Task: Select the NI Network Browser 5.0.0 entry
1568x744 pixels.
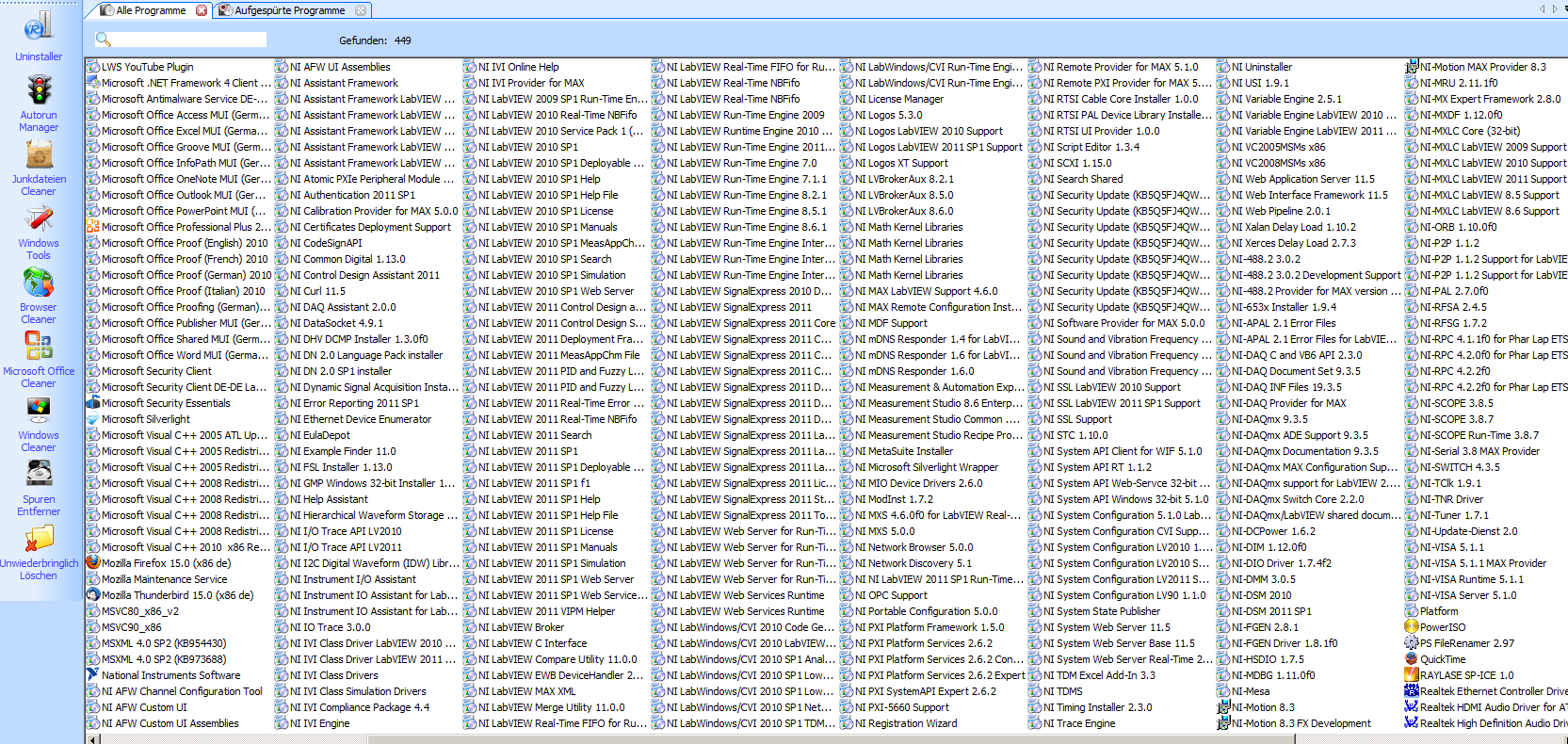Action: point(914,547)
